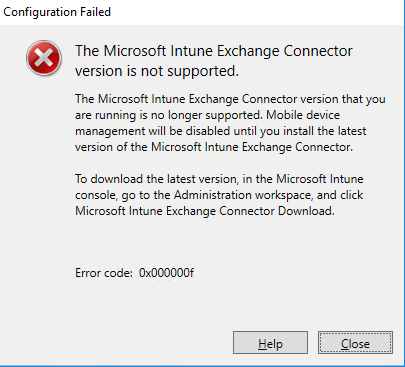
Task: Click 'The Microsoft Intune Exchange Connector' heading line
Action: tap(214, 51)
